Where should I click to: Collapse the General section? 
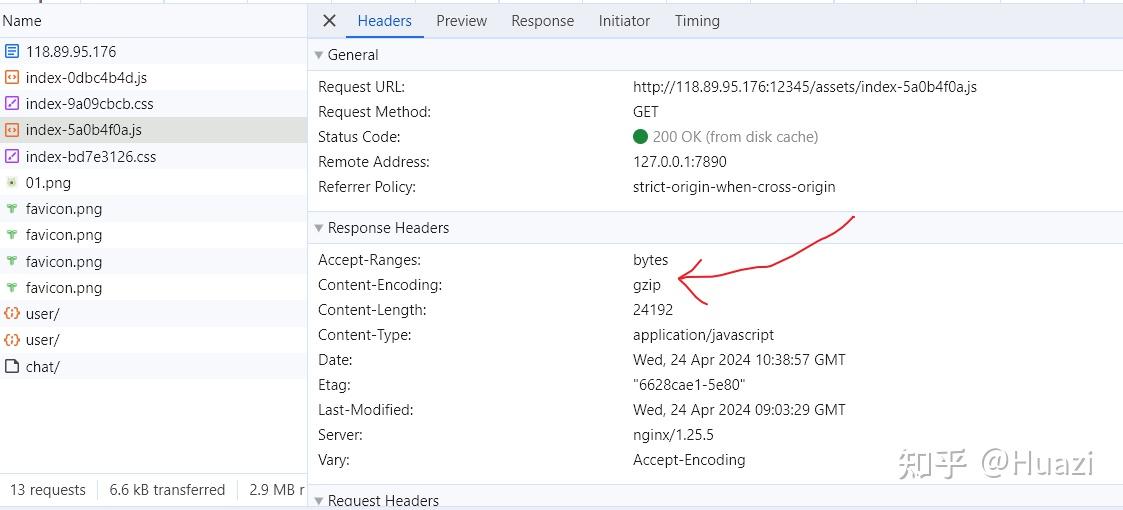[x=319, y=55]
